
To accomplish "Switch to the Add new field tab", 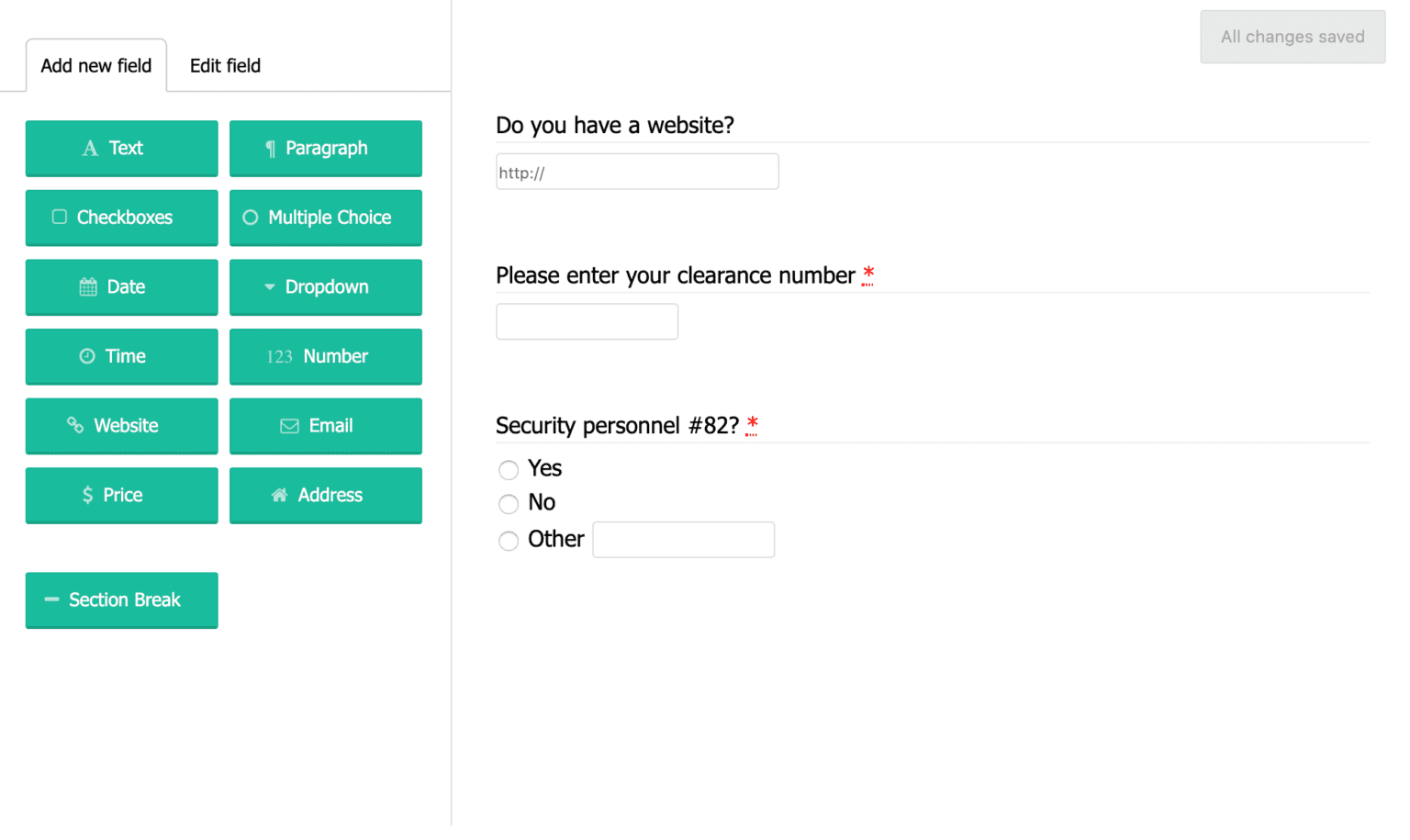I will (95, 65).
